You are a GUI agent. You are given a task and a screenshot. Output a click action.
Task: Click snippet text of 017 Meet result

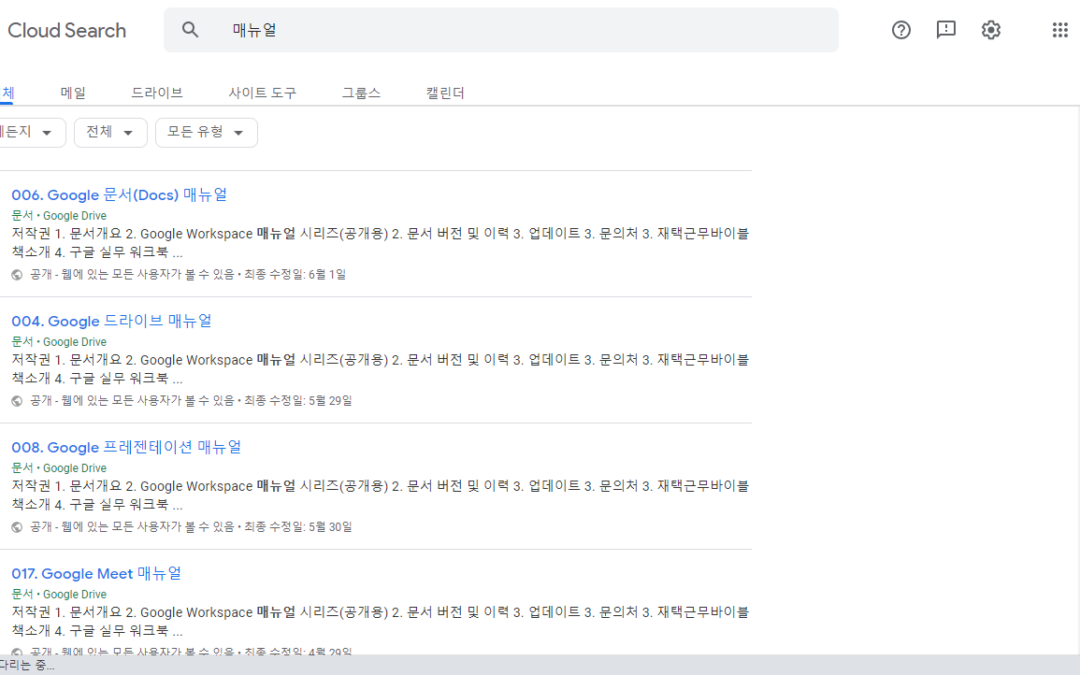point(380,621)
